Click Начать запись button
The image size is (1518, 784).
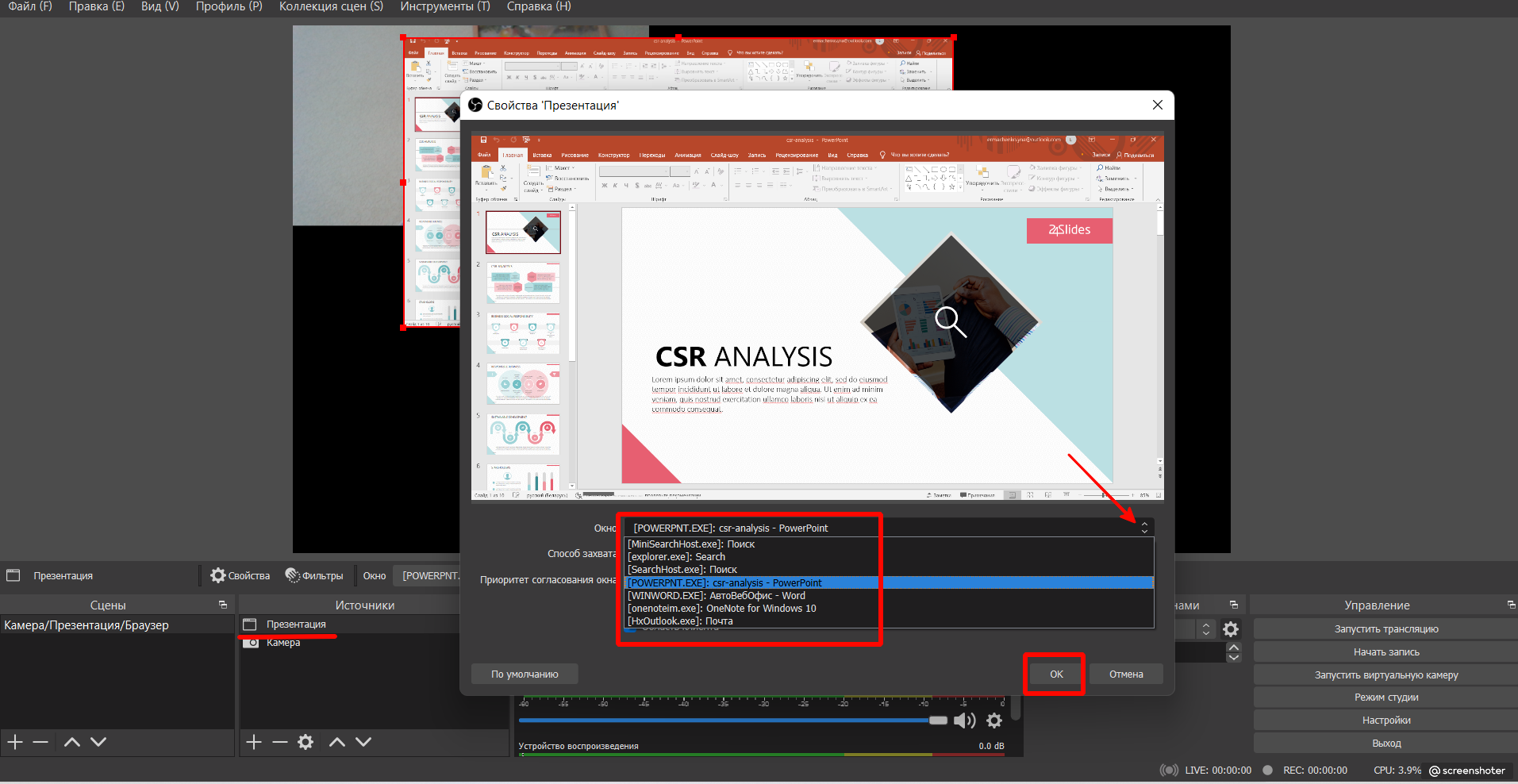pos(1385,652)
